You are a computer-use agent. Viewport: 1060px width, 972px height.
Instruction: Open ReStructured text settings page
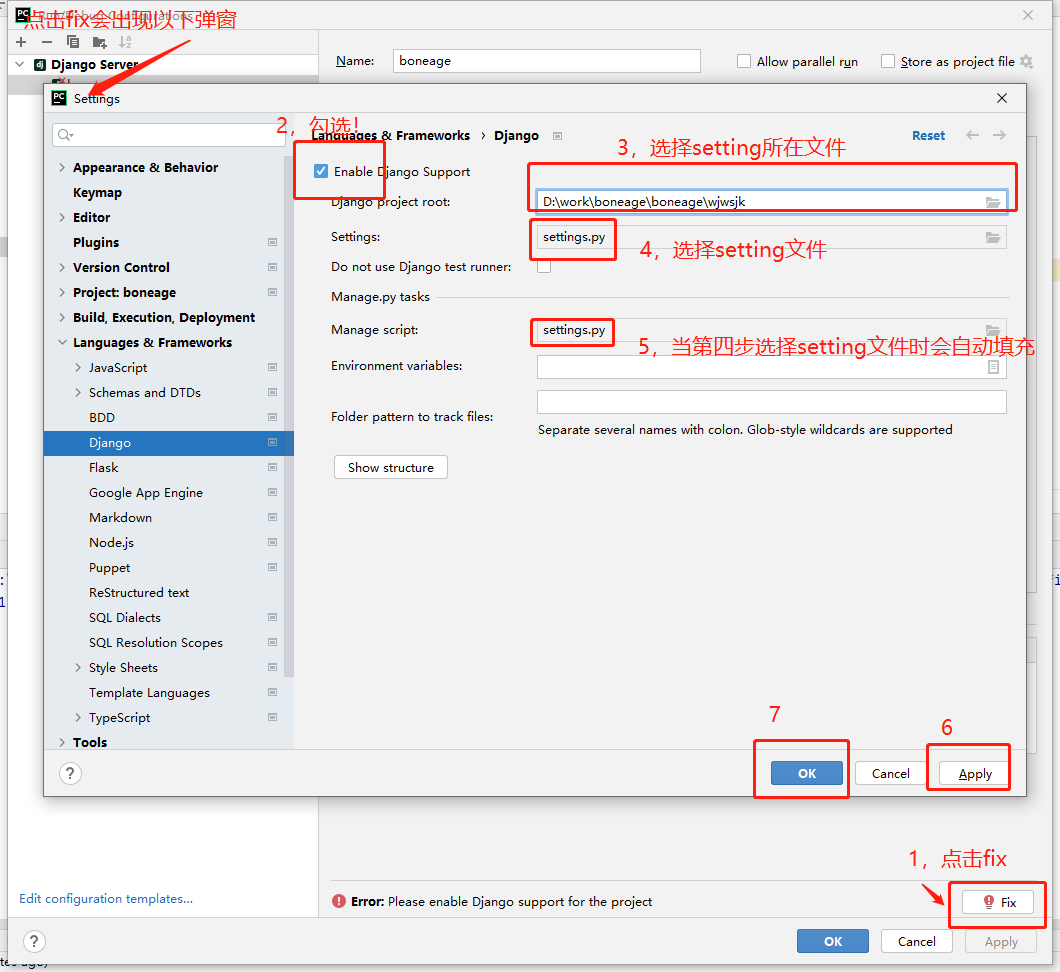139,593
